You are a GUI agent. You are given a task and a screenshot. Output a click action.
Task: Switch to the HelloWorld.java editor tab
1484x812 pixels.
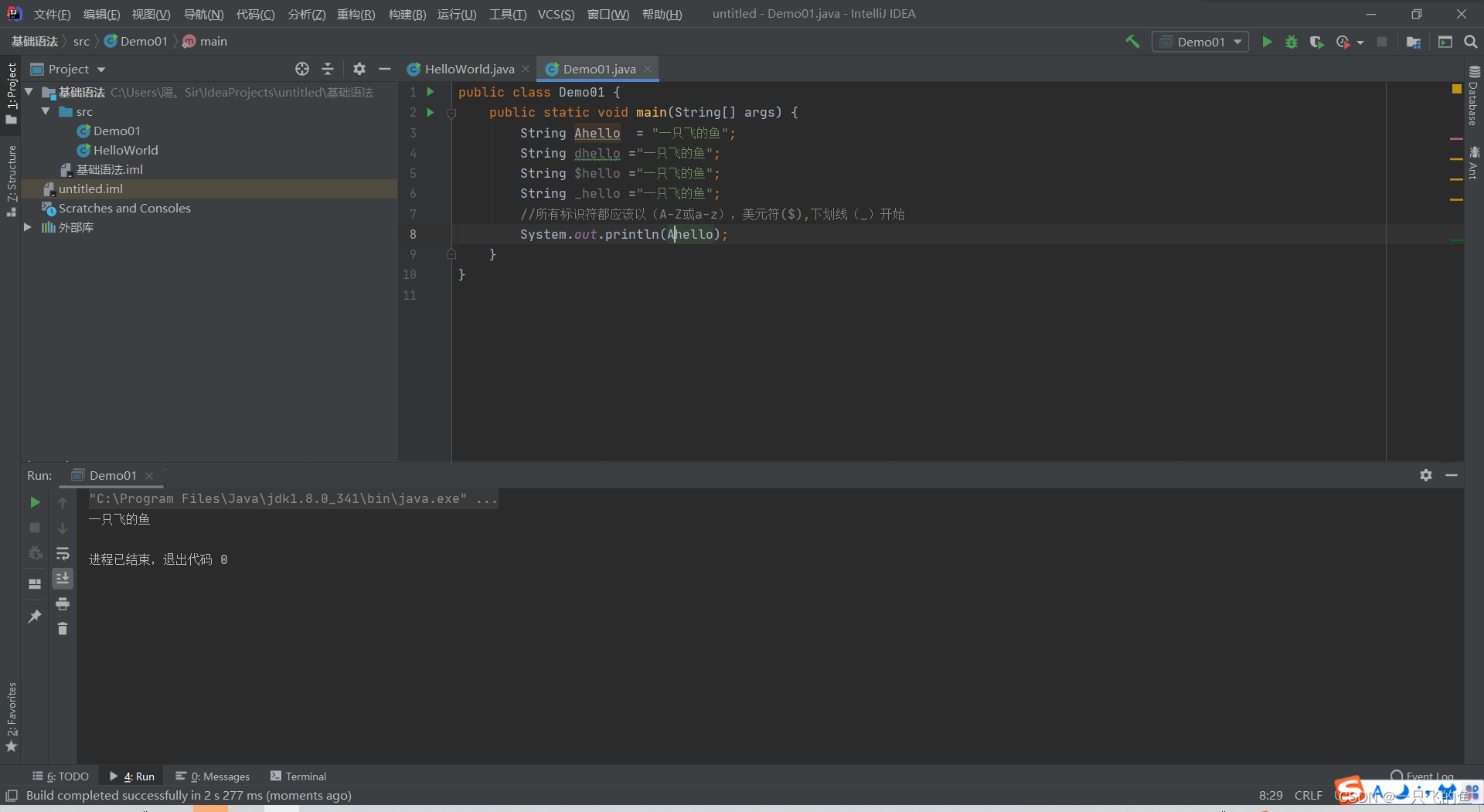tap(468, 69)
